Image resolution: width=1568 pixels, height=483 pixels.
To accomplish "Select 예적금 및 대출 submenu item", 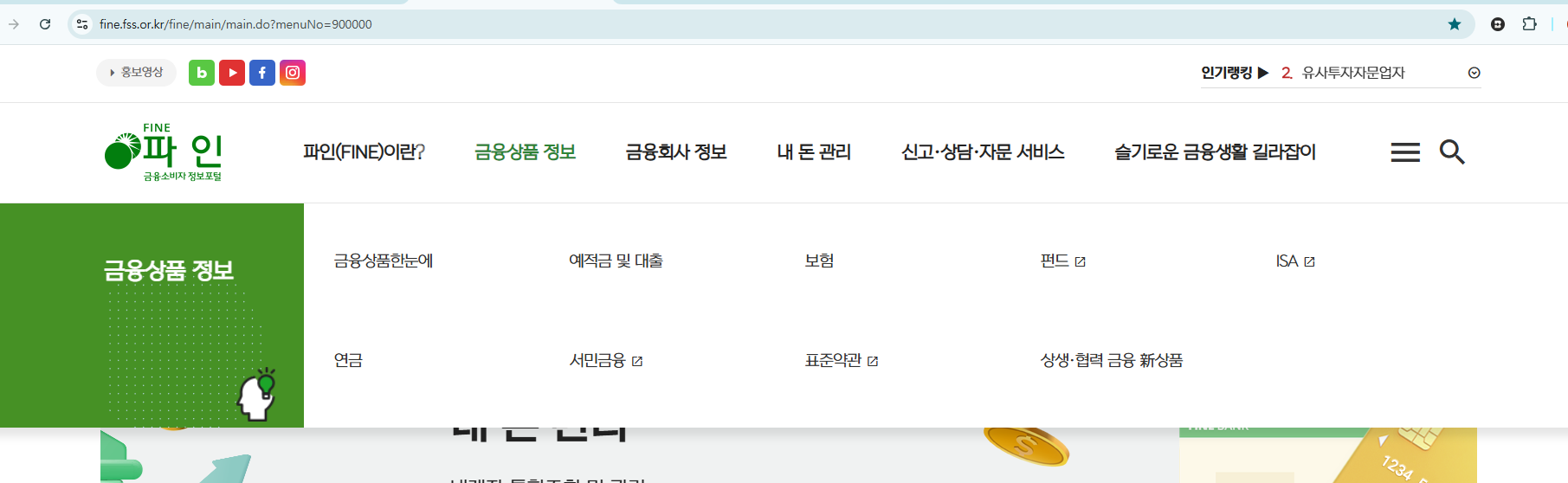I will point(616,261).
